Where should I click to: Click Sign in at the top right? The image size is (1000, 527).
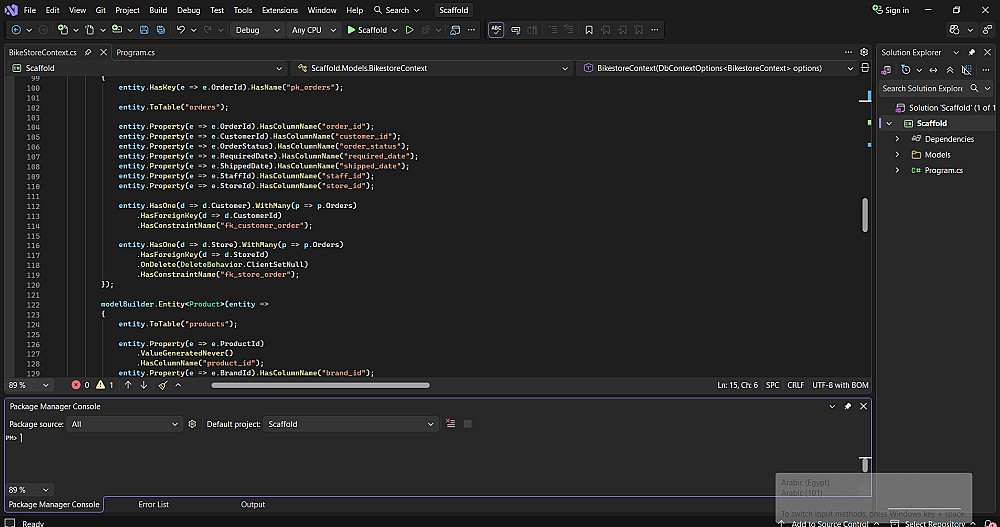point(890,10)
